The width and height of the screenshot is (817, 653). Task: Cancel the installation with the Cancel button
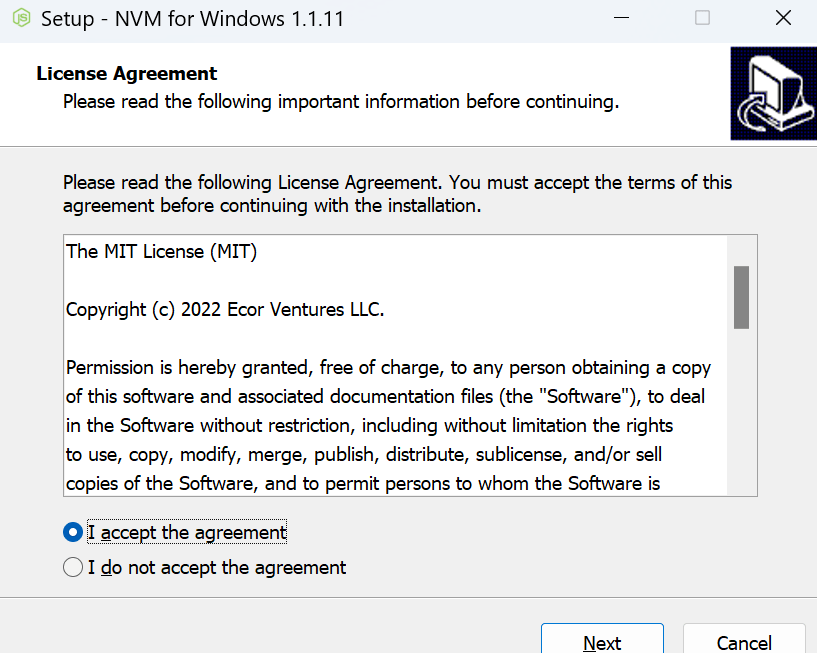(x=743, y=642)
